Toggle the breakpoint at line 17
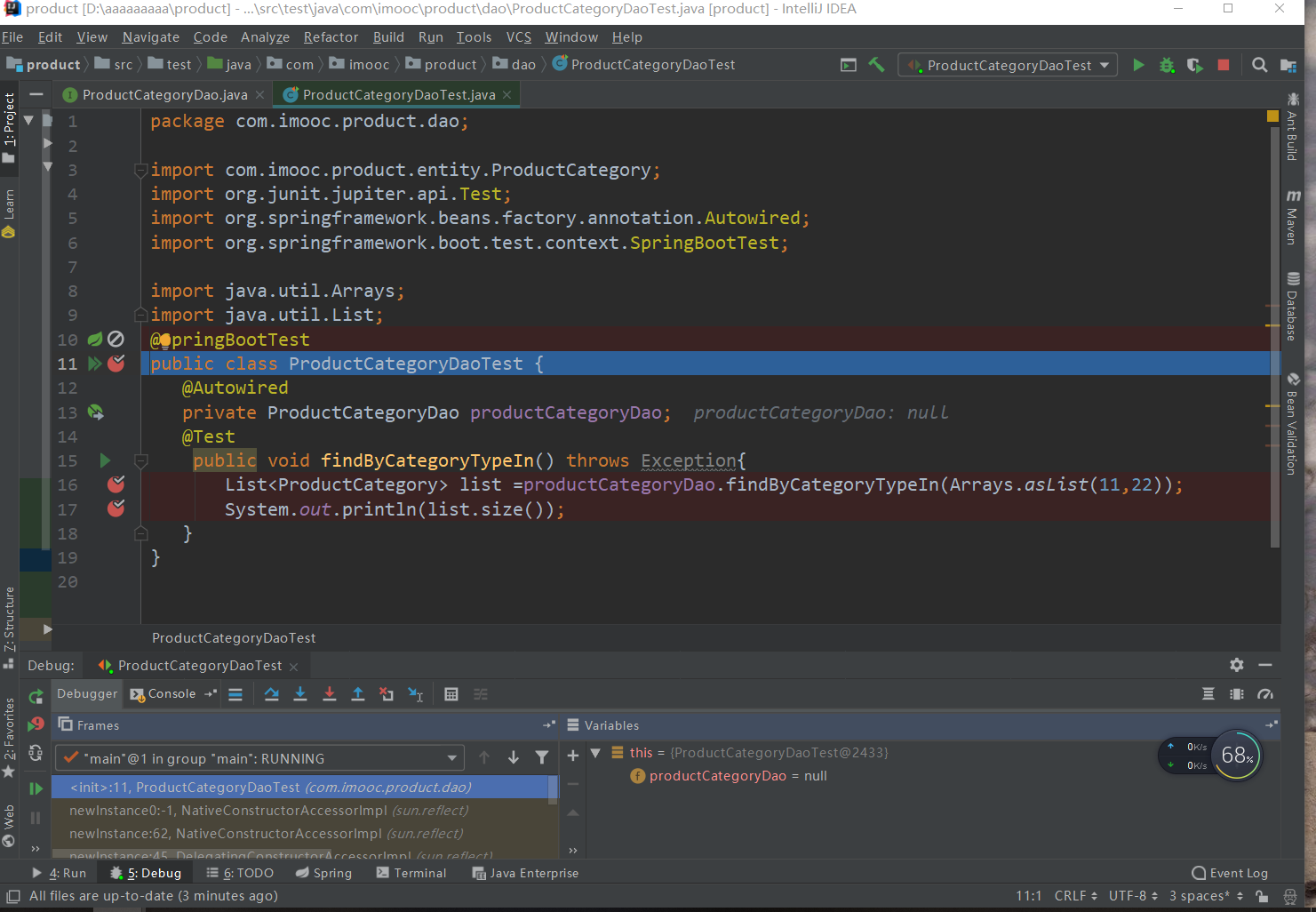The image size is (1316, 912). [116, 508]
